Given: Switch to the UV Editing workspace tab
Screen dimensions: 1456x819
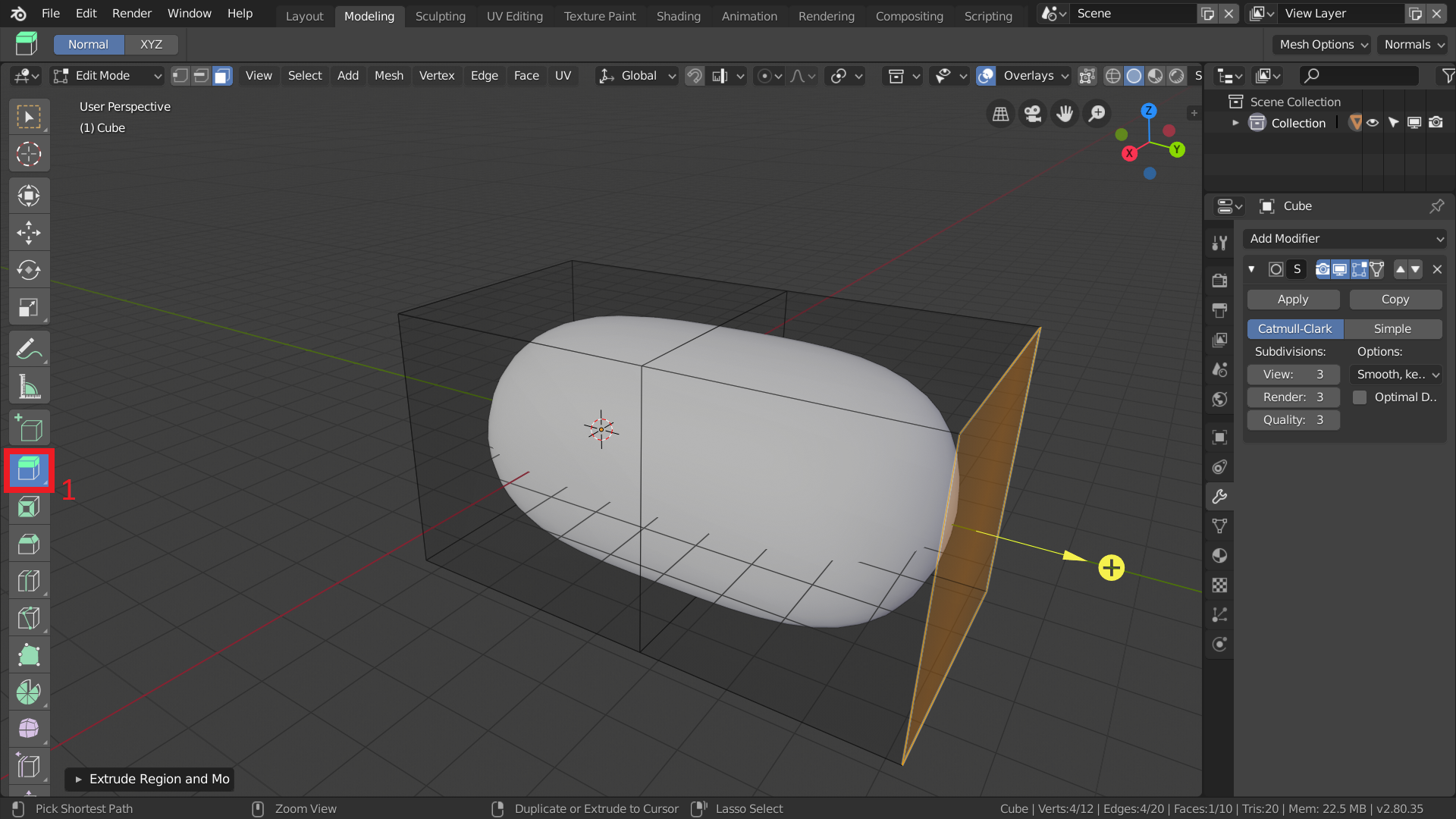Looking at the screenshot, I should [515, 16].
